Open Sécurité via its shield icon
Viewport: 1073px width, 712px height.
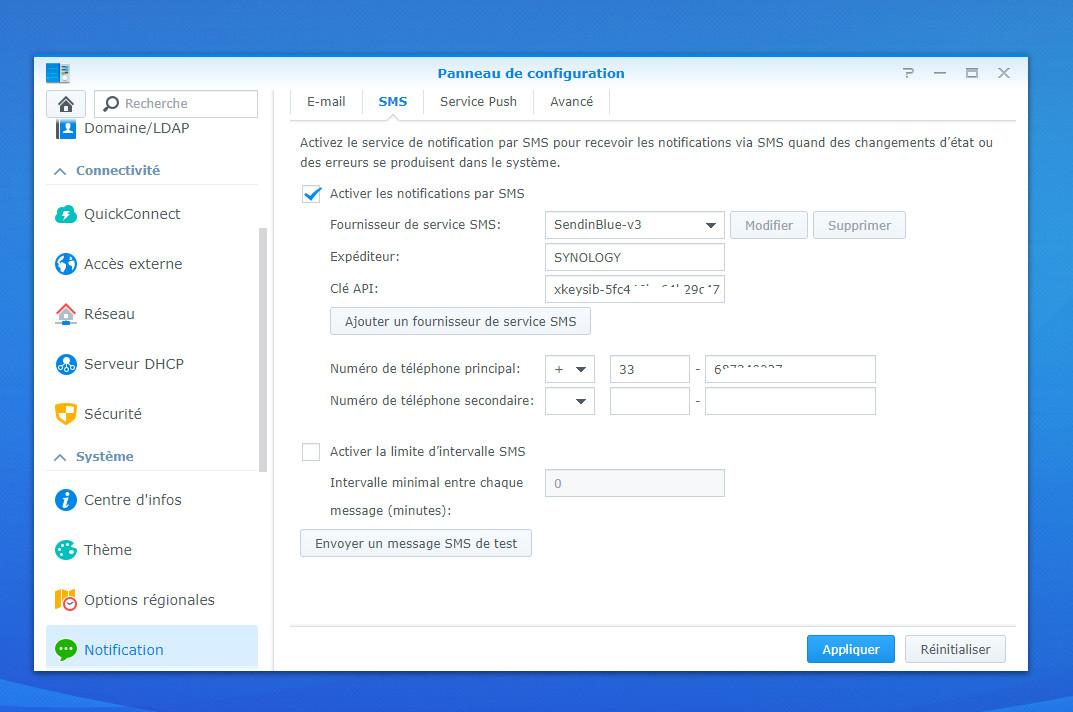click(x=66, y=414)
